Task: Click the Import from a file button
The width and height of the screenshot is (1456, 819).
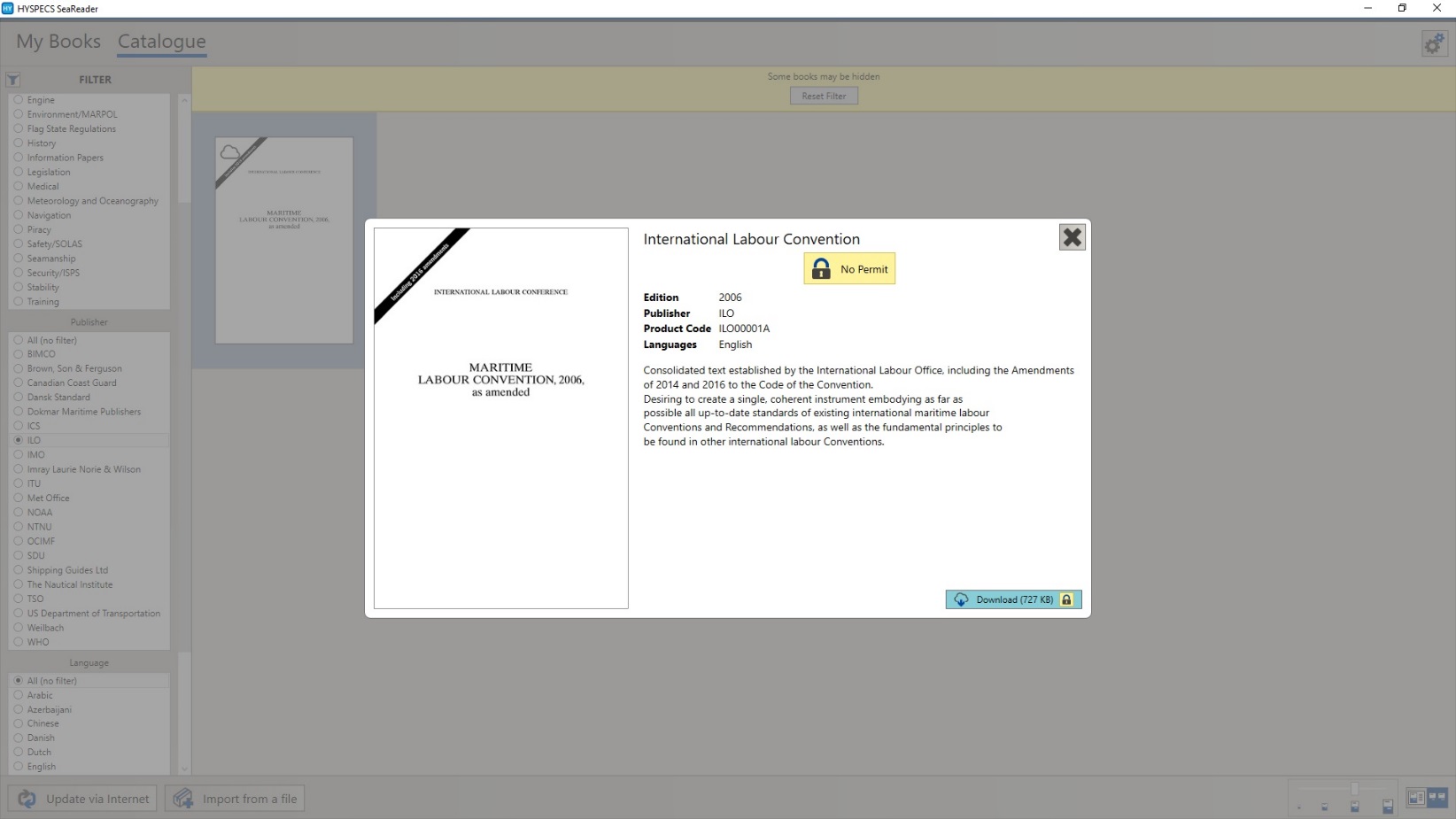Action: (x=235, y=799)
